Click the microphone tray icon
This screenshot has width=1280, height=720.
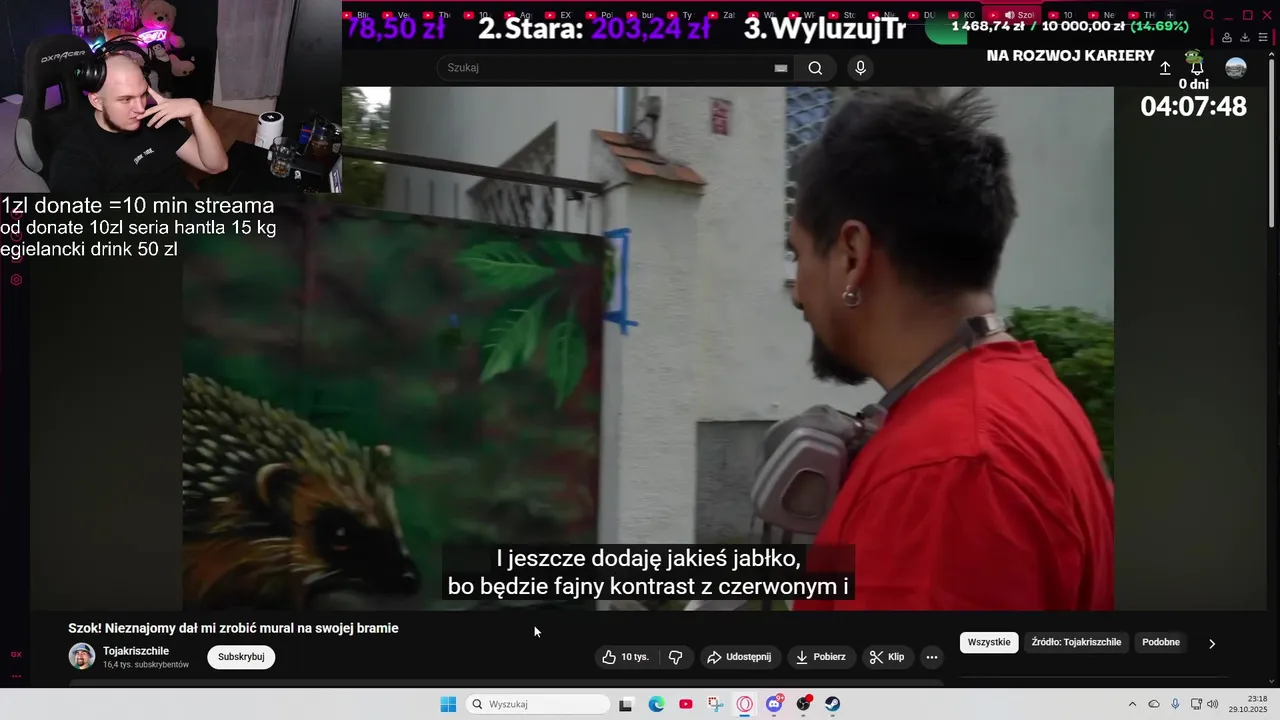pos(1175,704)
